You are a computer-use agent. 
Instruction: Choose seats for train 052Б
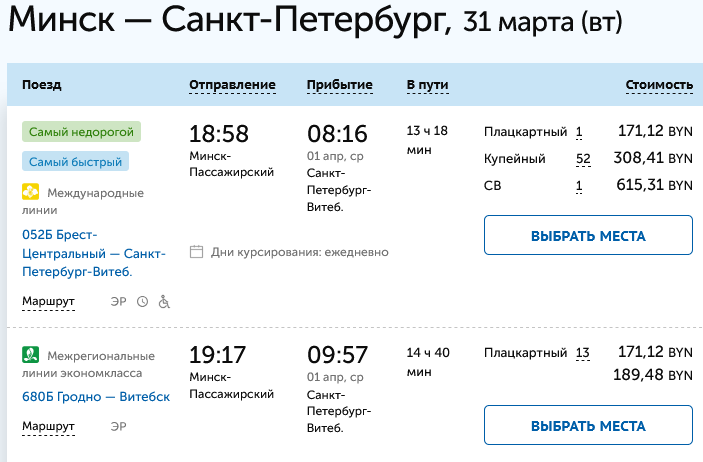click(x=588, y=236)
